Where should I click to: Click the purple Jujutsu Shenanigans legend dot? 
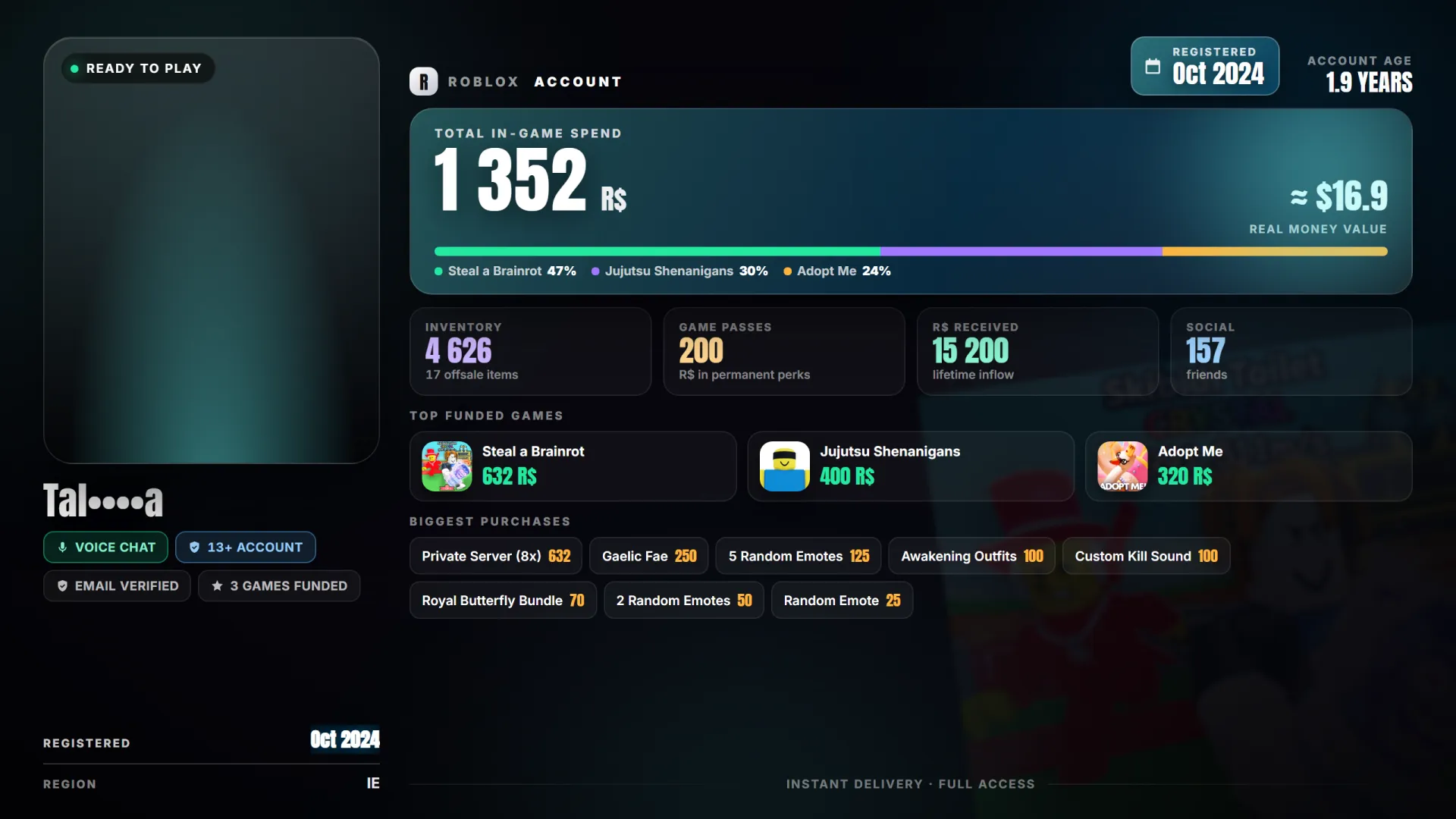pos(595,271)
